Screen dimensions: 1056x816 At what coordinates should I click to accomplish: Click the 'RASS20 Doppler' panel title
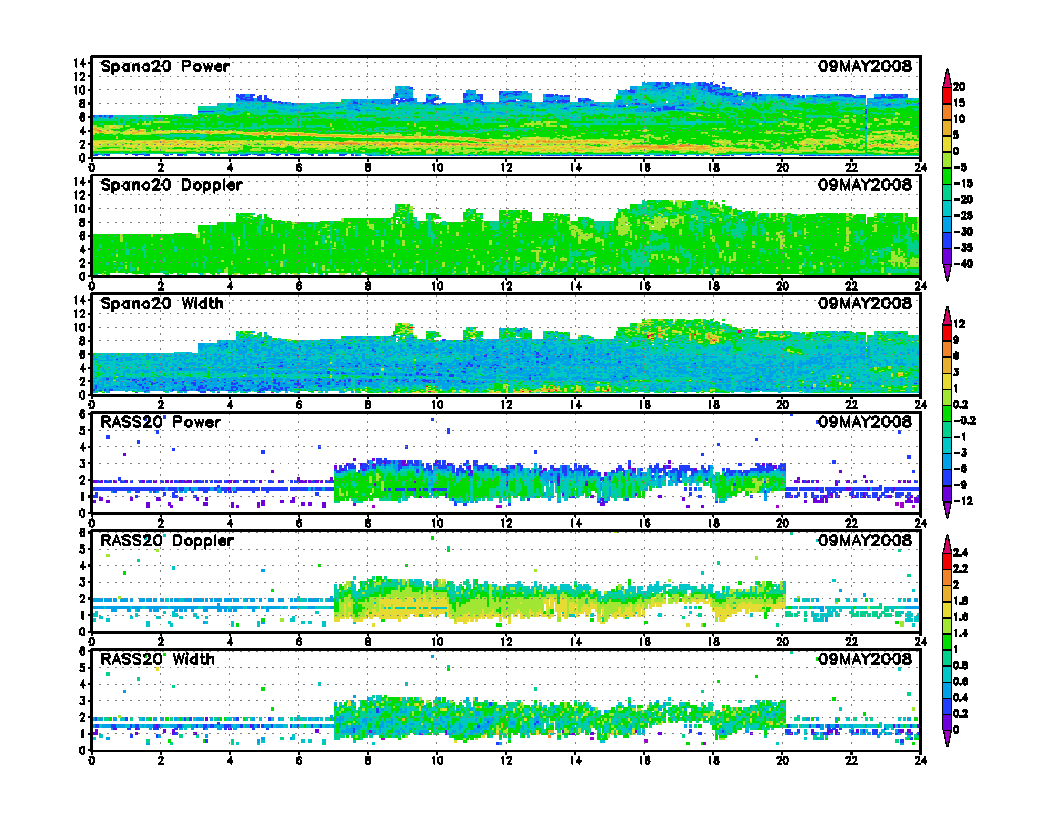tap(167, 541)
